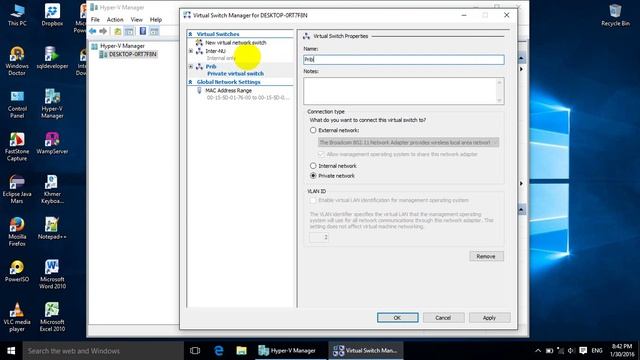Open FastStone Capture shortcut
The height and width of the screenshot is (360, 640).
(x=17, y=147)
